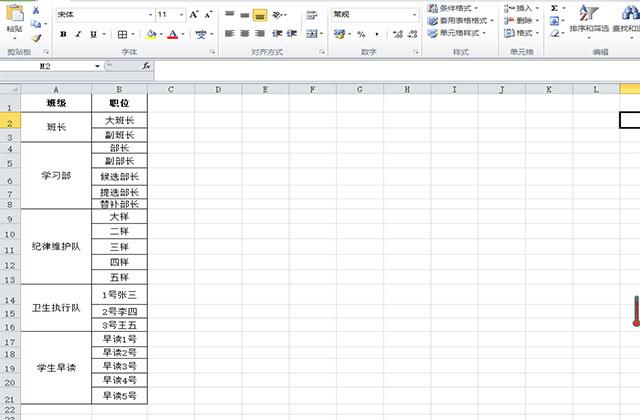Click in the formula bar

(x=396, y=69)
